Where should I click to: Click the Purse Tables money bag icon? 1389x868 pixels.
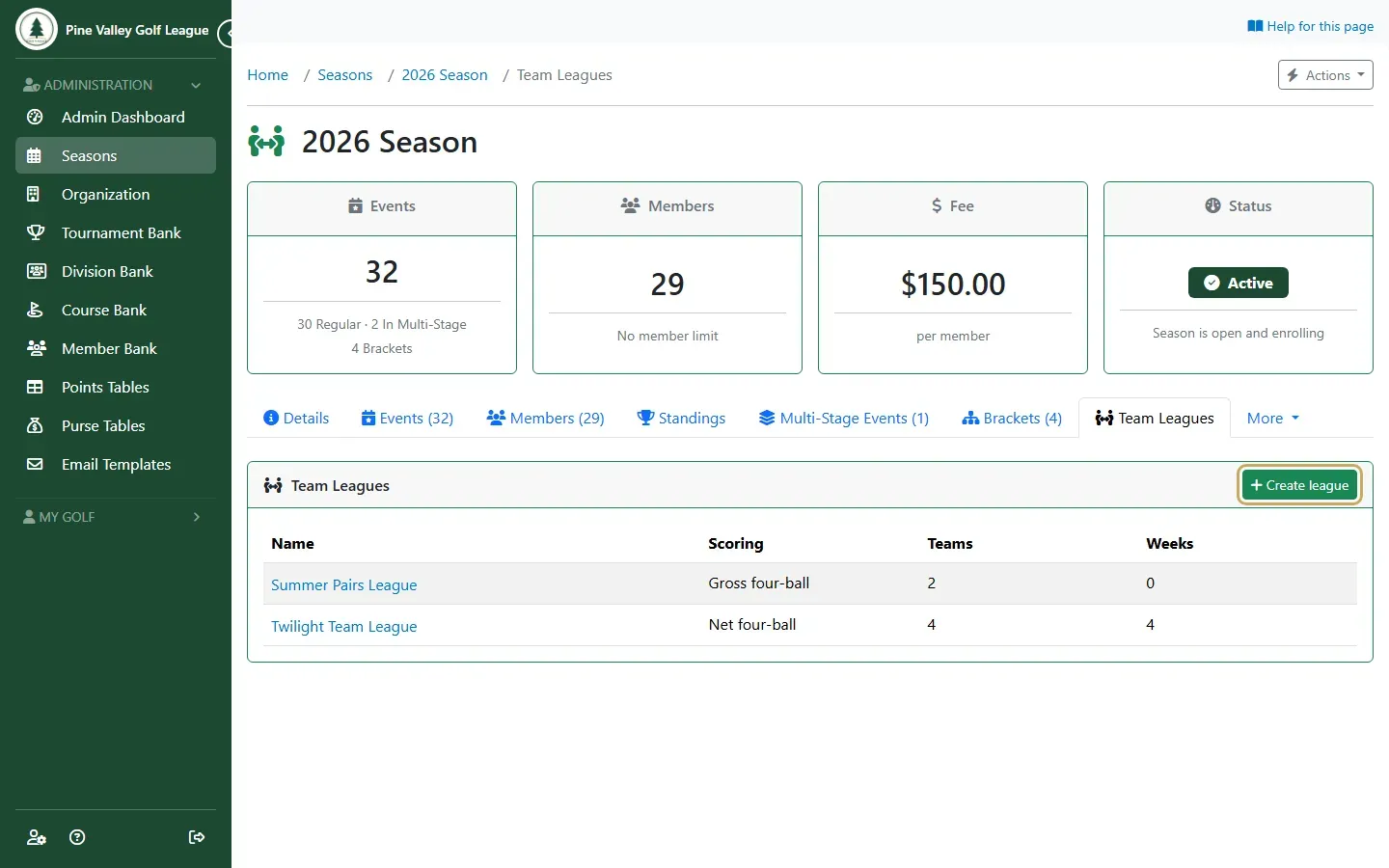coord(35,425)
